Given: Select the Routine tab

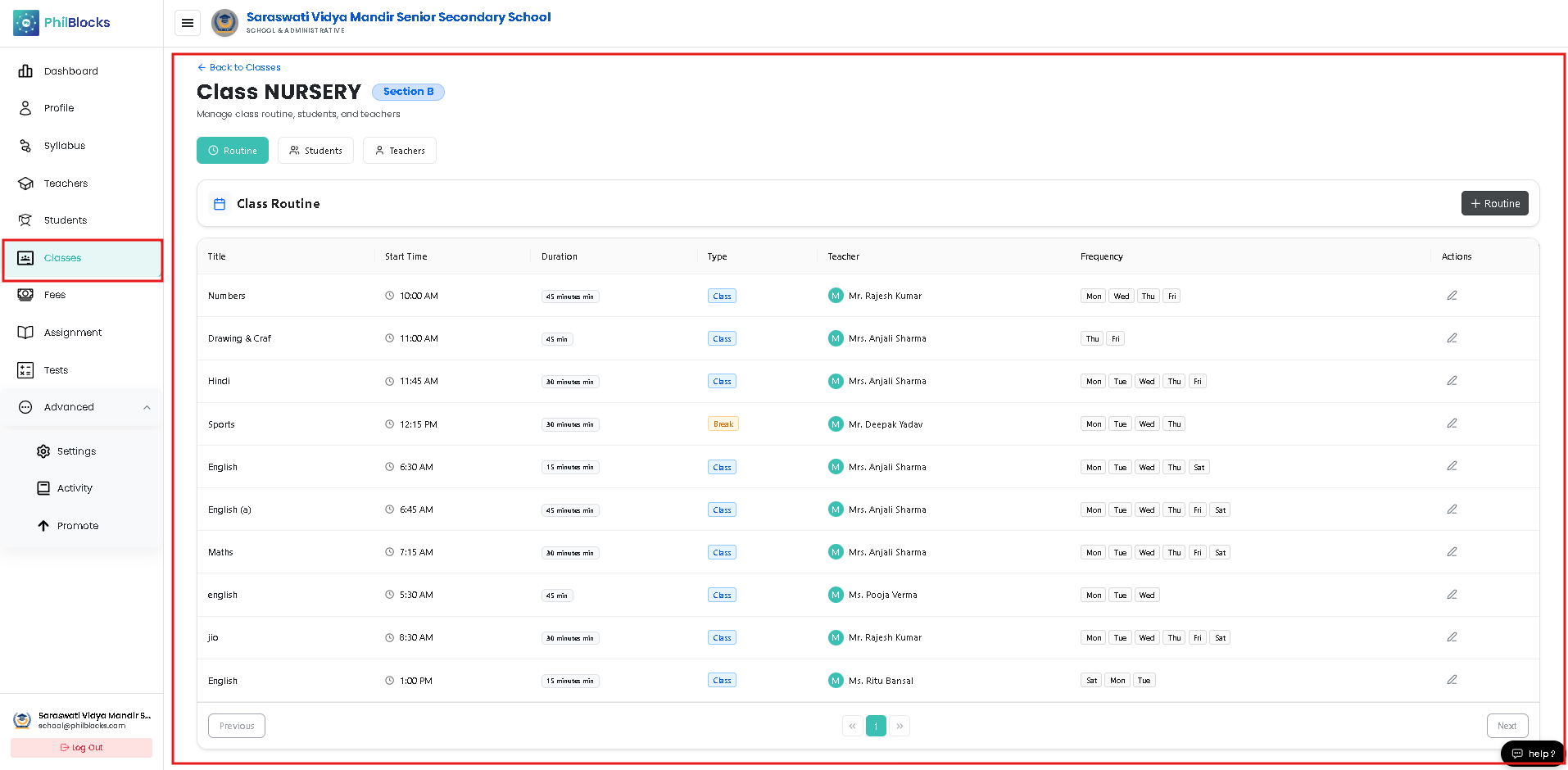Looking at the screenshot, I should point(233,151).
